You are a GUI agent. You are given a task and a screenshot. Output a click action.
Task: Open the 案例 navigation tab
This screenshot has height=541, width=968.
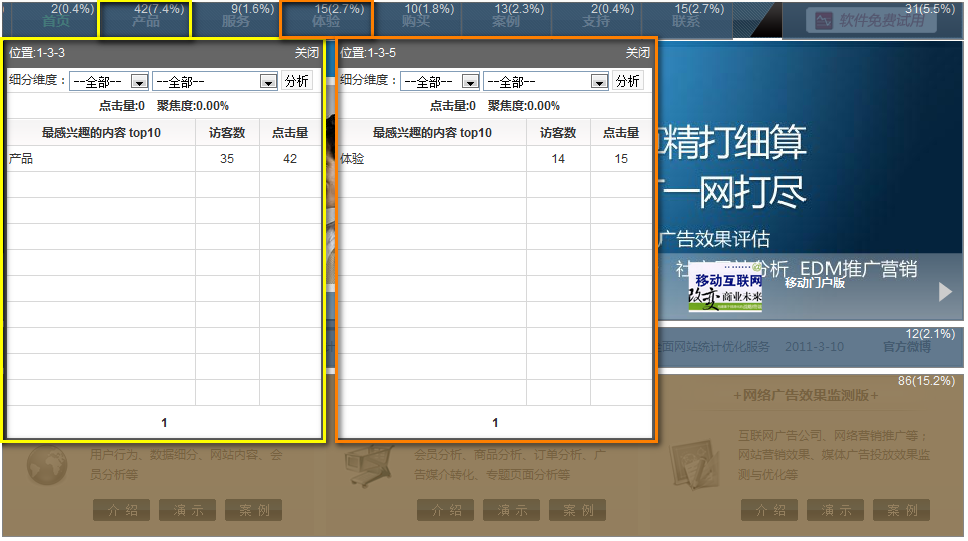506,21
